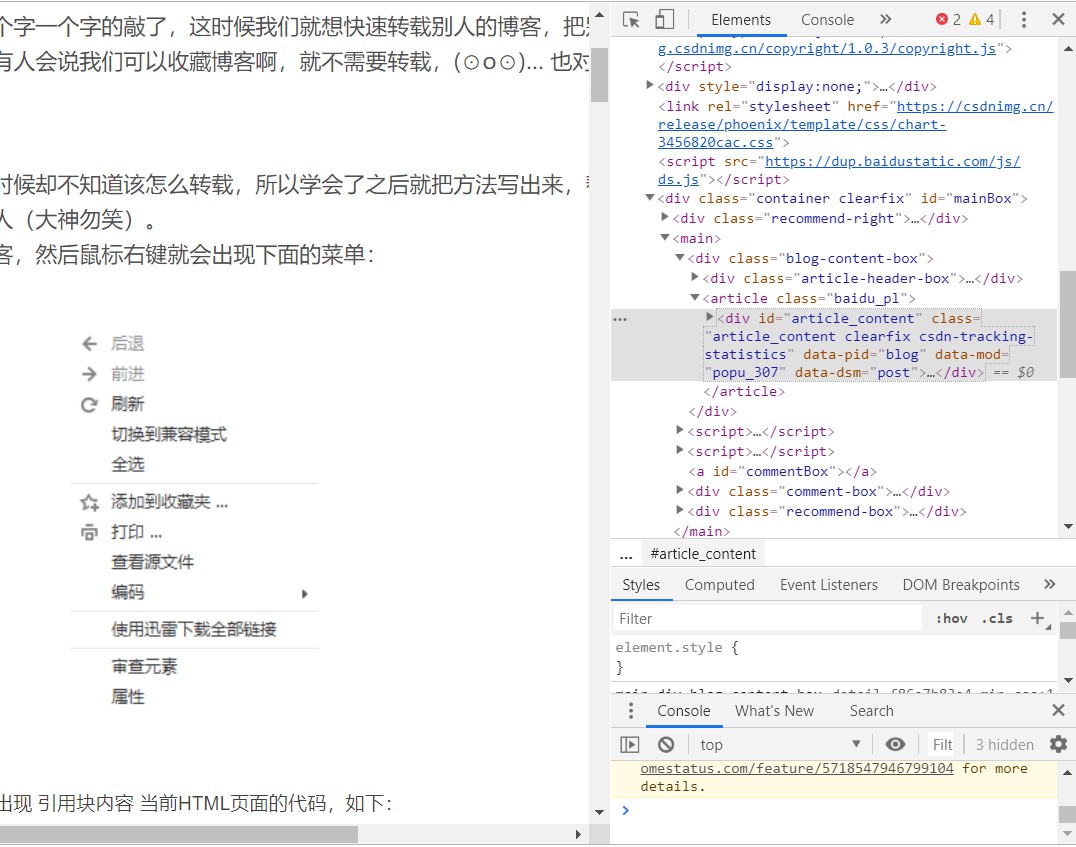
Task: Expand the recommend-box div node
Action: [x=679, y=510]
